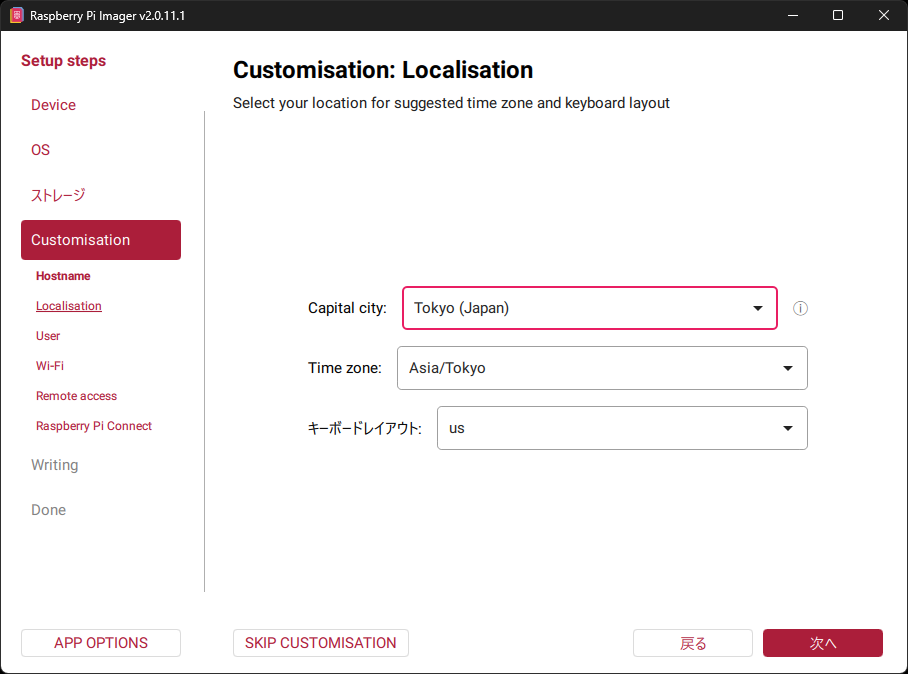Open the User sub-step
The height and width of the screenshot is (674, 908).
click(48, 336)
